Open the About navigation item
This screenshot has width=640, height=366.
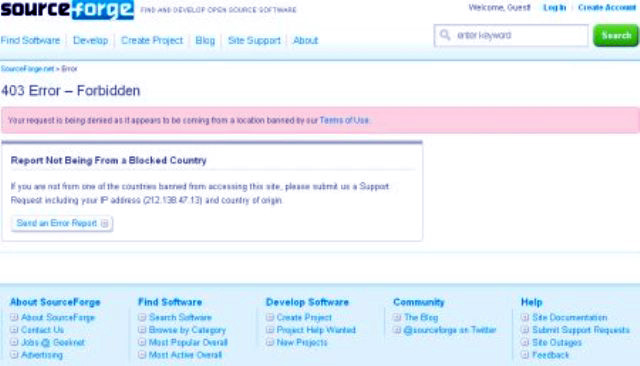tap(305, 40)
